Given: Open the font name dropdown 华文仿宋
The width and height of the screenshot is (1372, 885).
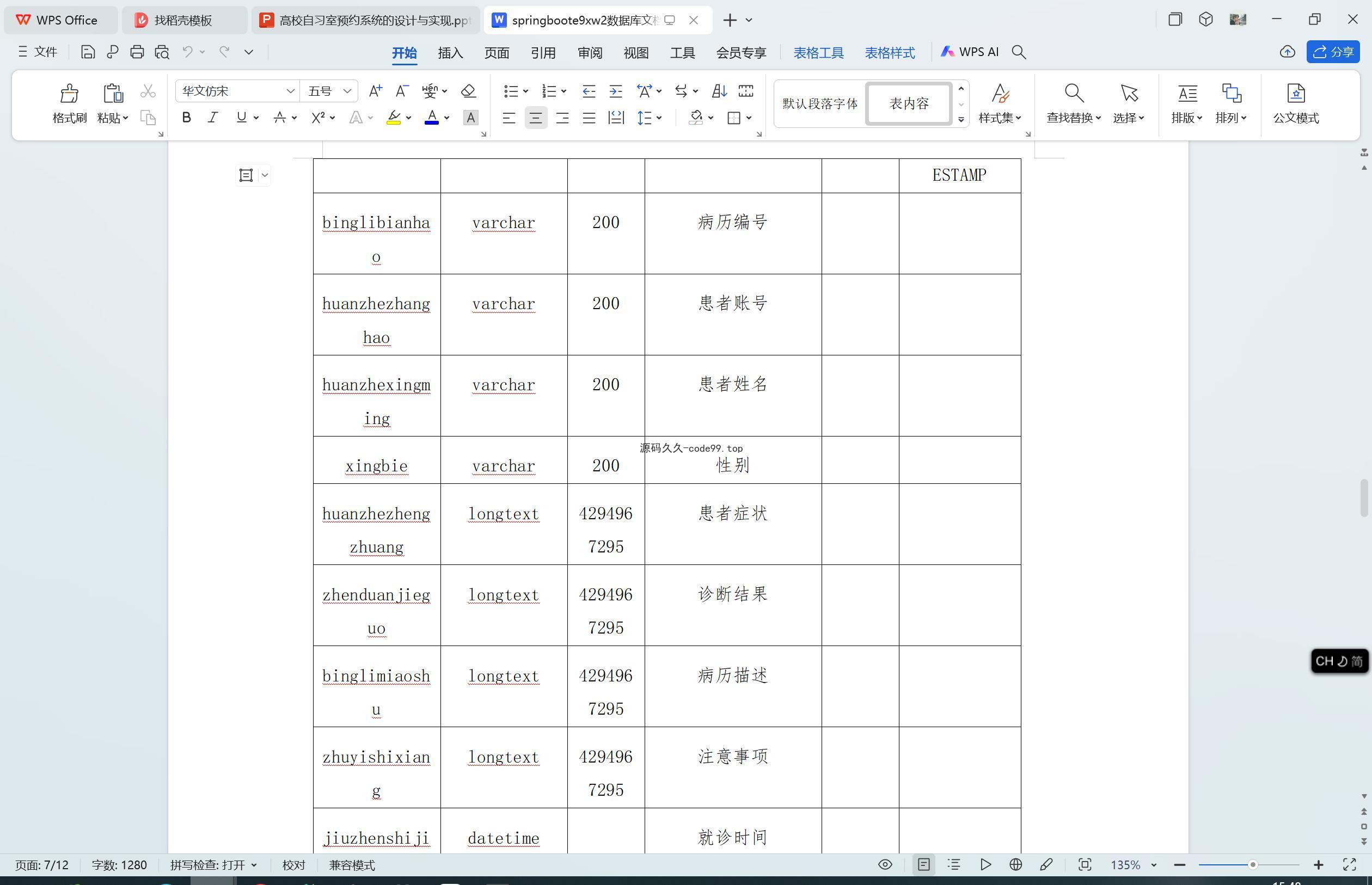Looking at the screenshot, I should coord(290,91).
